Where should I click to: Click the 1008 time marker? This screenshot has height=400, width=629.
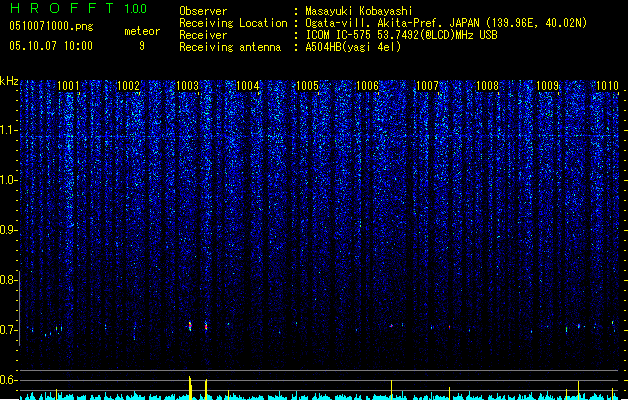click(x=487, y=86)
